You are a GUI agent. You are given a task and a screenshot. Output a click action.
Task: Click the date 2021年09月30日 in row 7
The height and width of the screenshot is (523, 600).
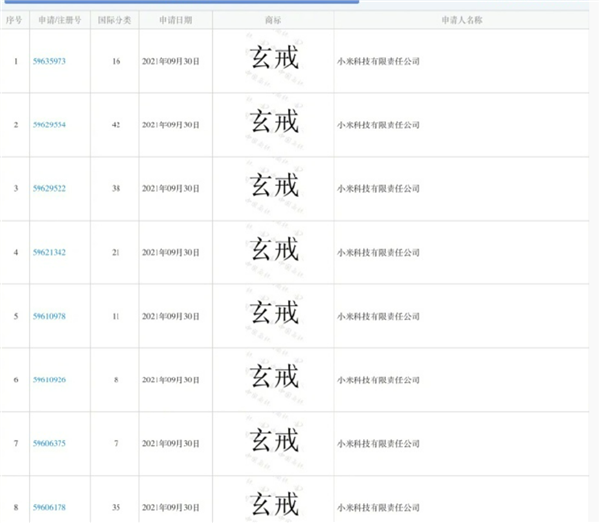click(171, 443)
